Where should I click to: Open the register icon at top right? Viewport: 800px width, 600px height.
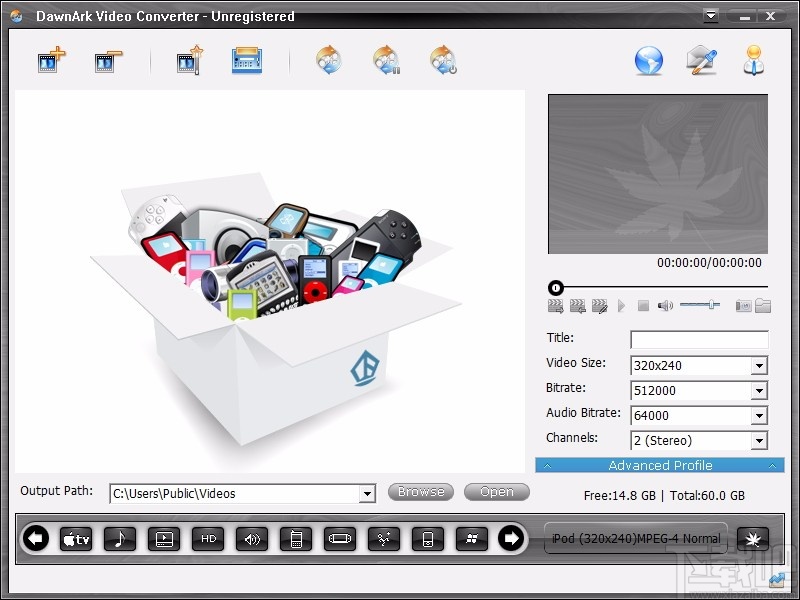click(754, 60)
